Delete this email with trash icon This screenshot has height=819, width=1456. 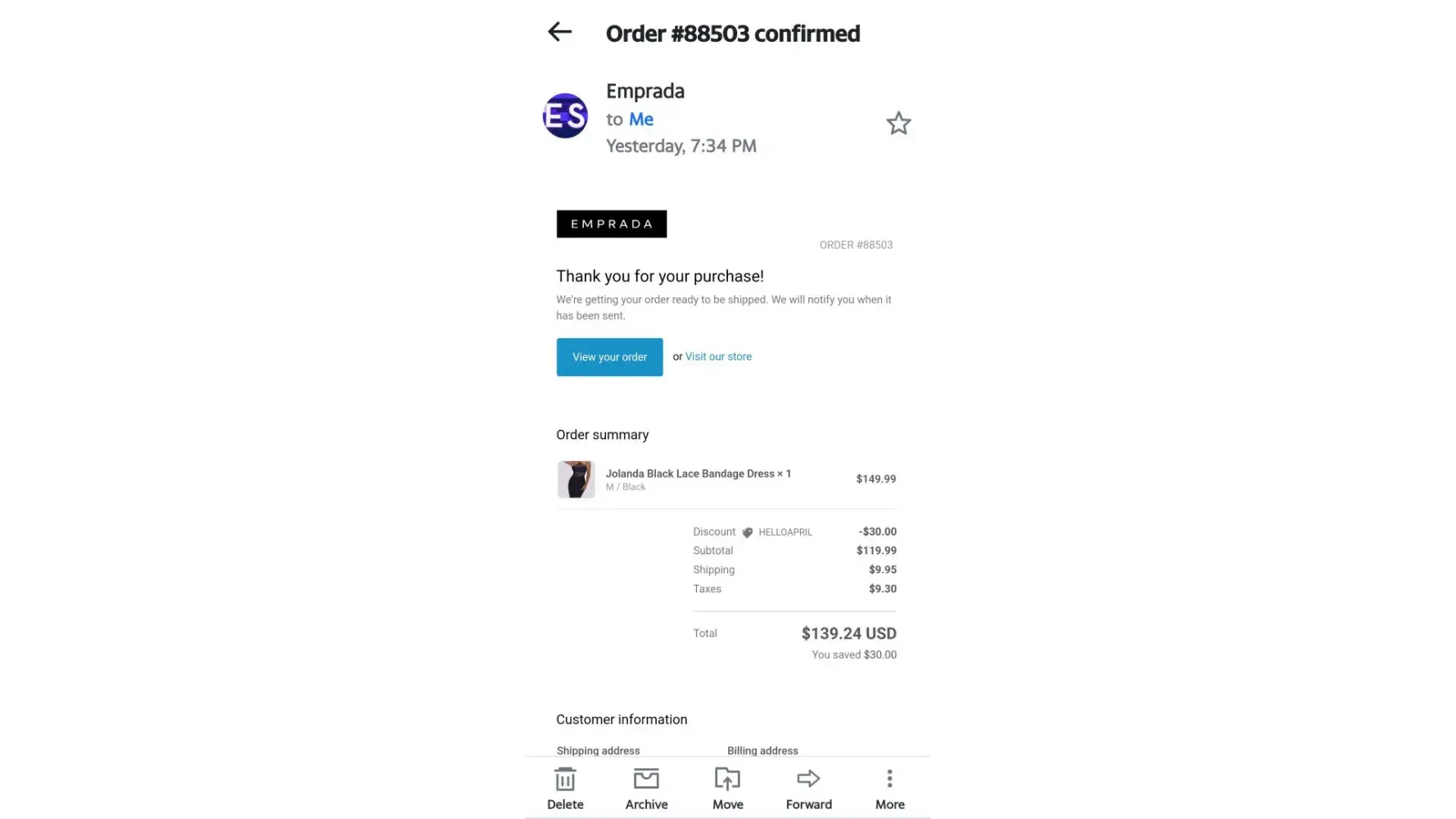click(x=565, y=788)
